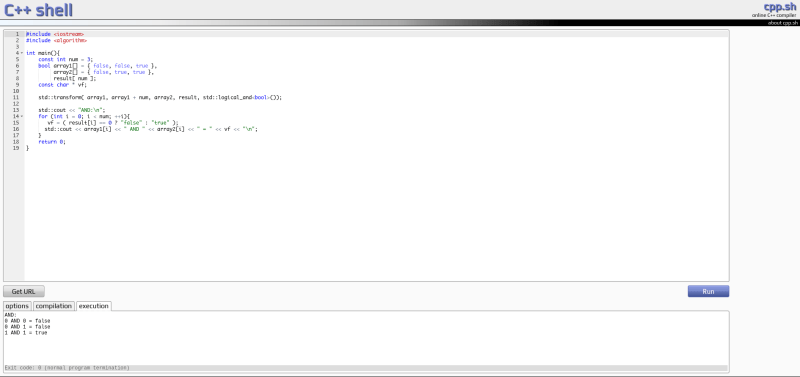Click the "AND:" output header line
This screenshot has width=800, height=377.
click(x=10, y=315)
